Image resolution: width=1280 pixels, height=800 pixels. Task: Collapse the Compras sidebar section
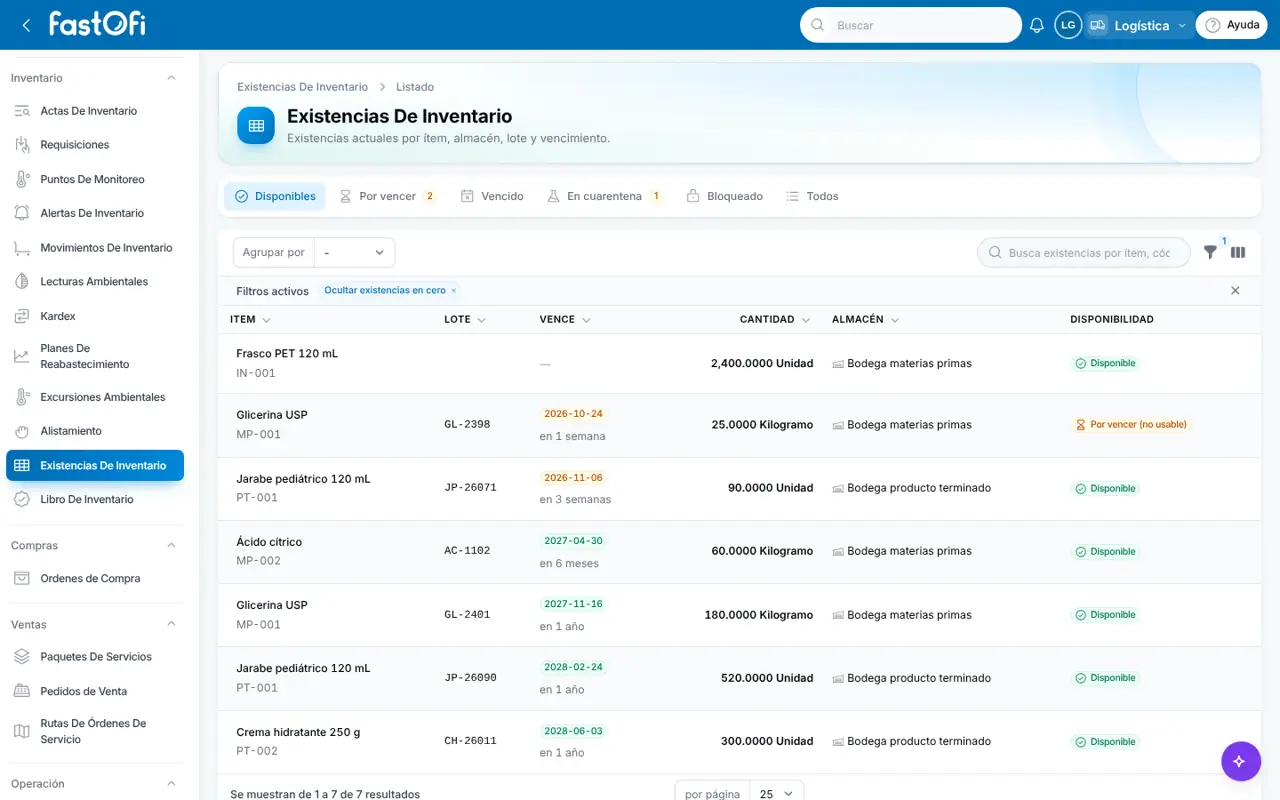[171, 546]
